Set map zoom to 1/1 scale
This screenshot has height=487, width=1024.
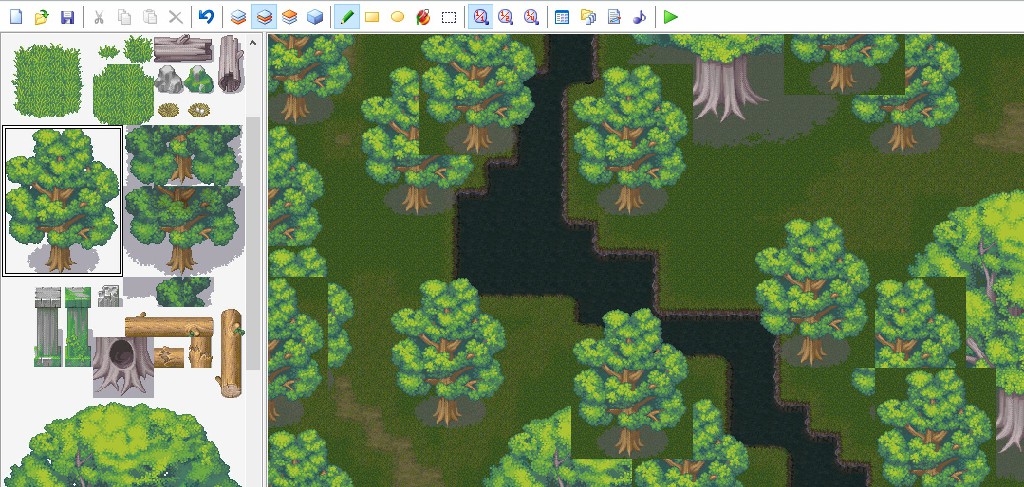point(480,17)
